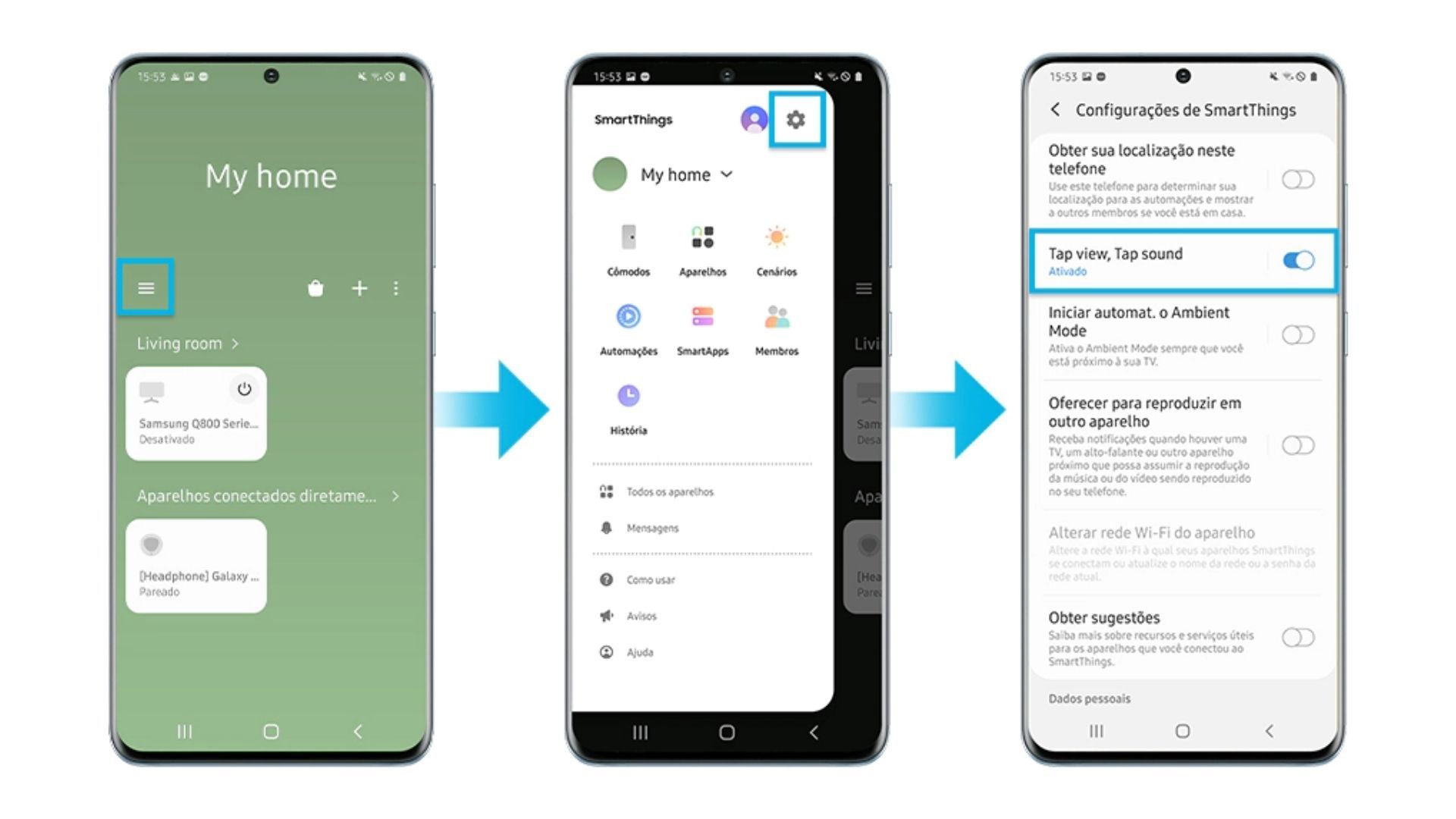Enable Iniciar automat. o Ambient Mode

1297,335
